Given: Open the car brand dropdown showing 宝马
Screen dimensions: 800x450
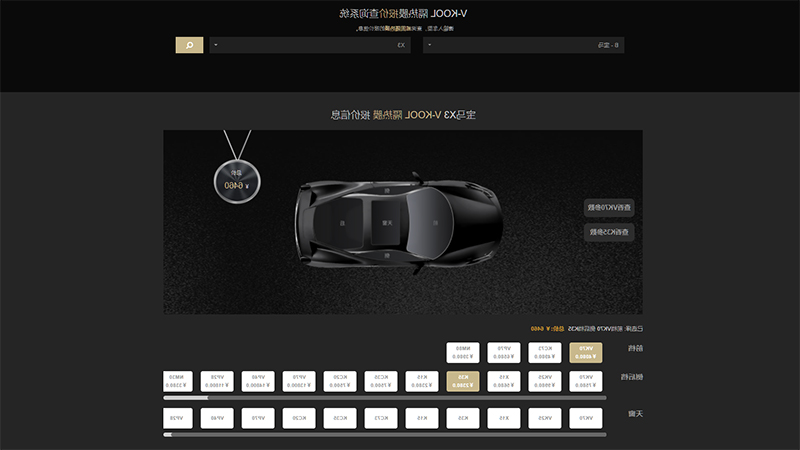Looking at the screenshot, I should pyautogui.click(x=523, y=45).
